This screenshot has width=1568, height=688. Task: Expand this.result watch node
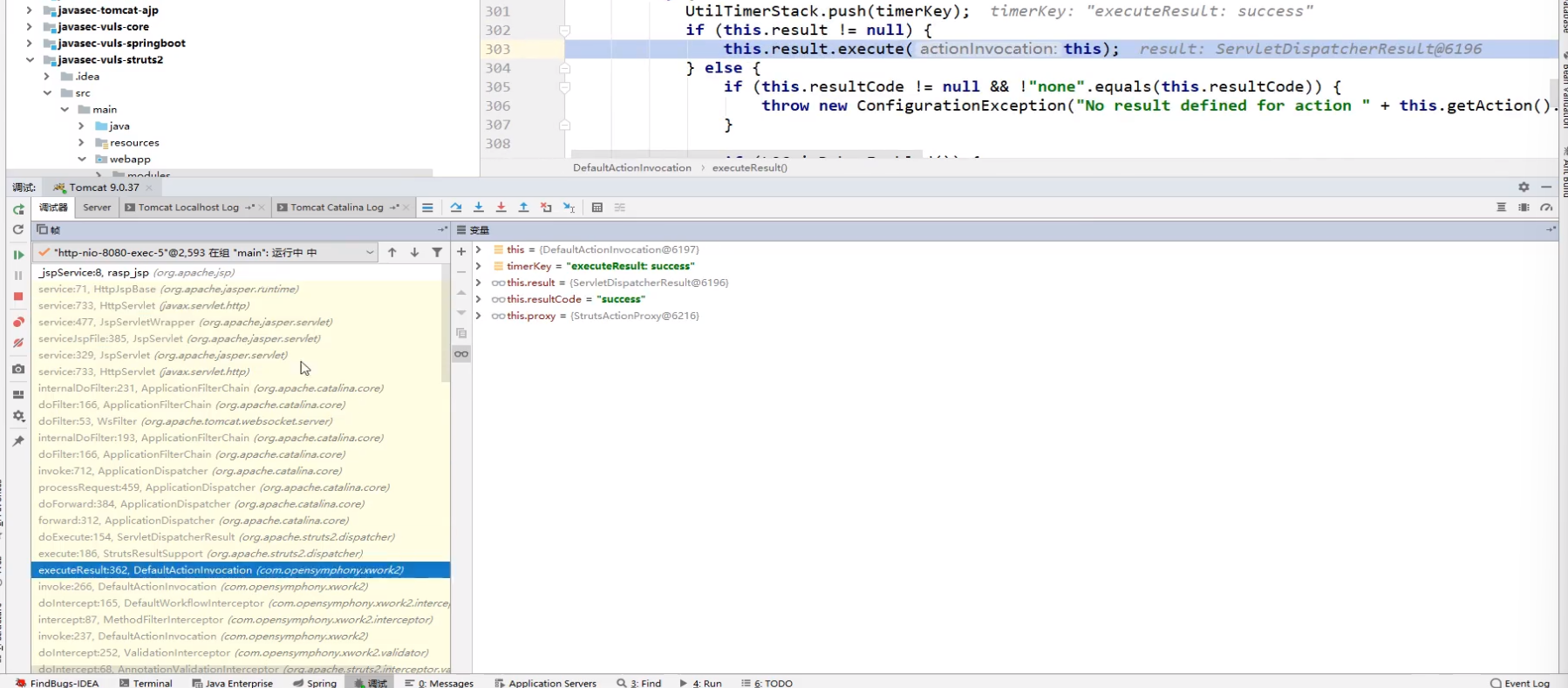tap(478, 283)
